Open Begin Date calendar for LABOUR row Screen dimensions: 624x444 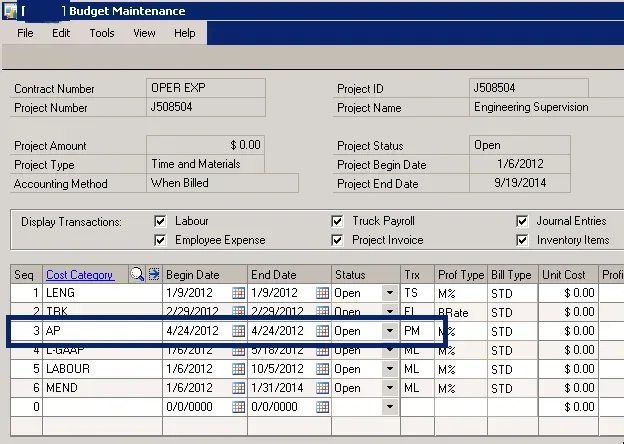[x=238, y=368]
